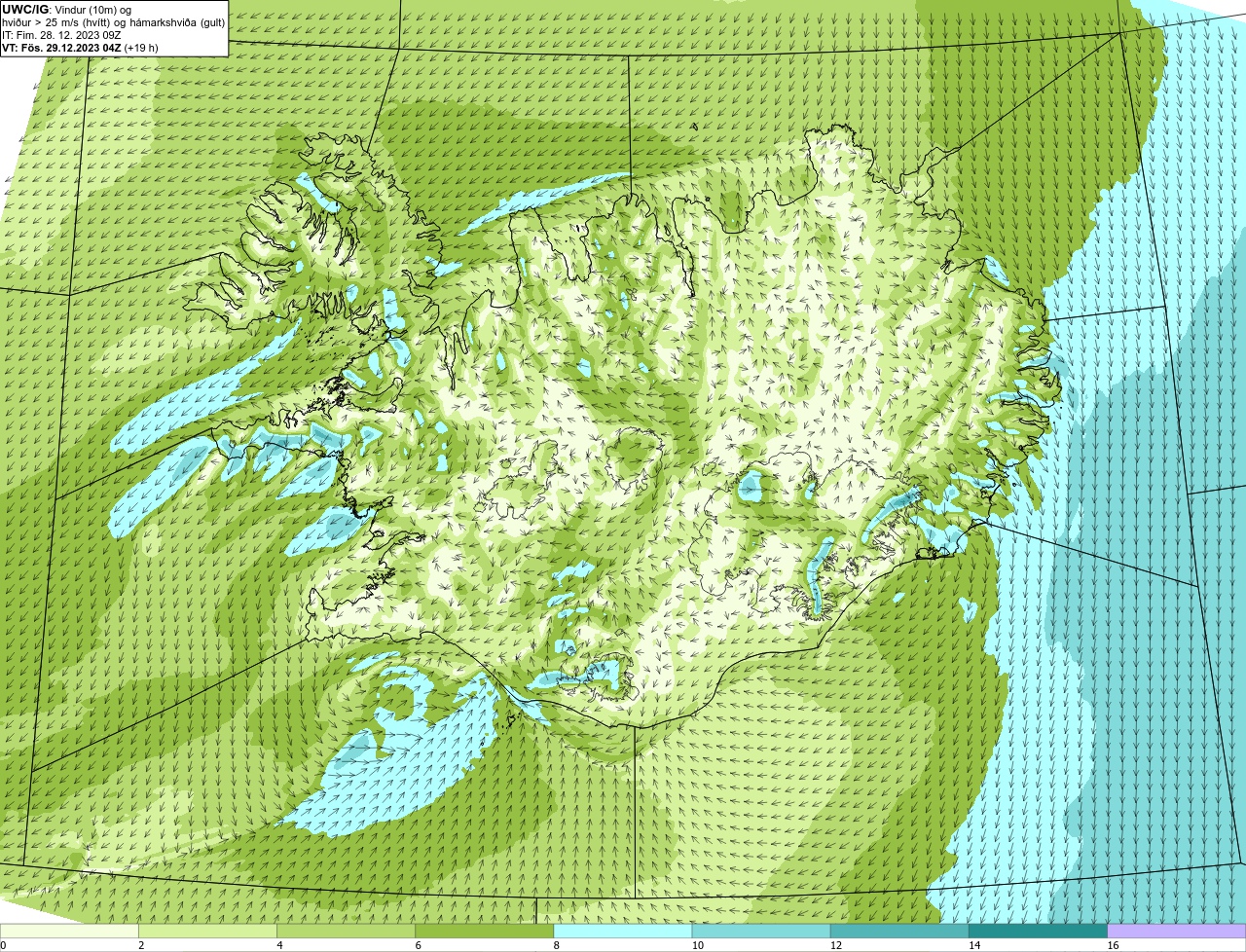This screenshot has width=1246, height=952.
Task: Click the pale yellow 0–2 m/s colorbar segment
Action: point(69,931)
